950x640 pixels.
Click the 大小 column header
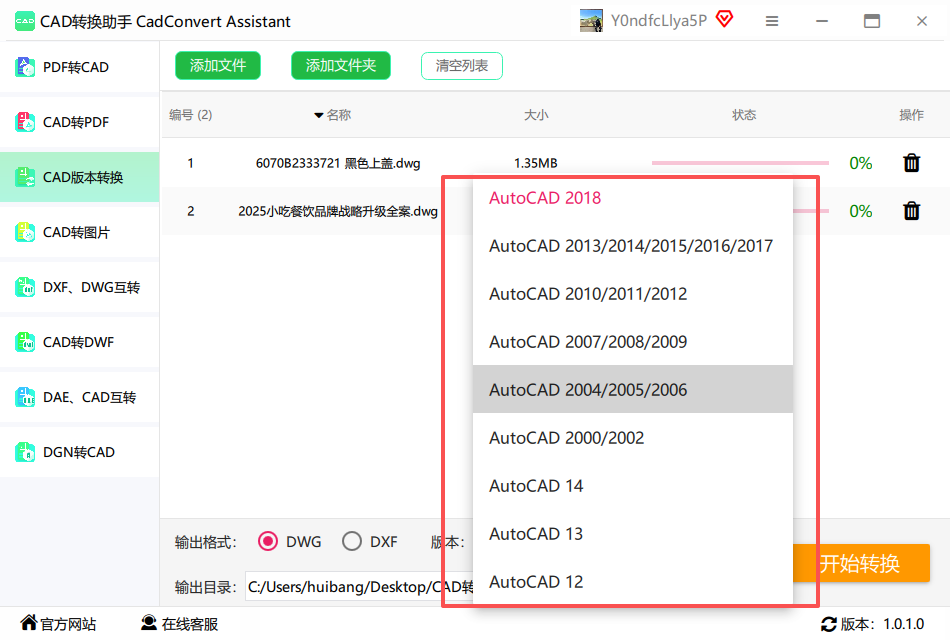[x=536, y=115]
